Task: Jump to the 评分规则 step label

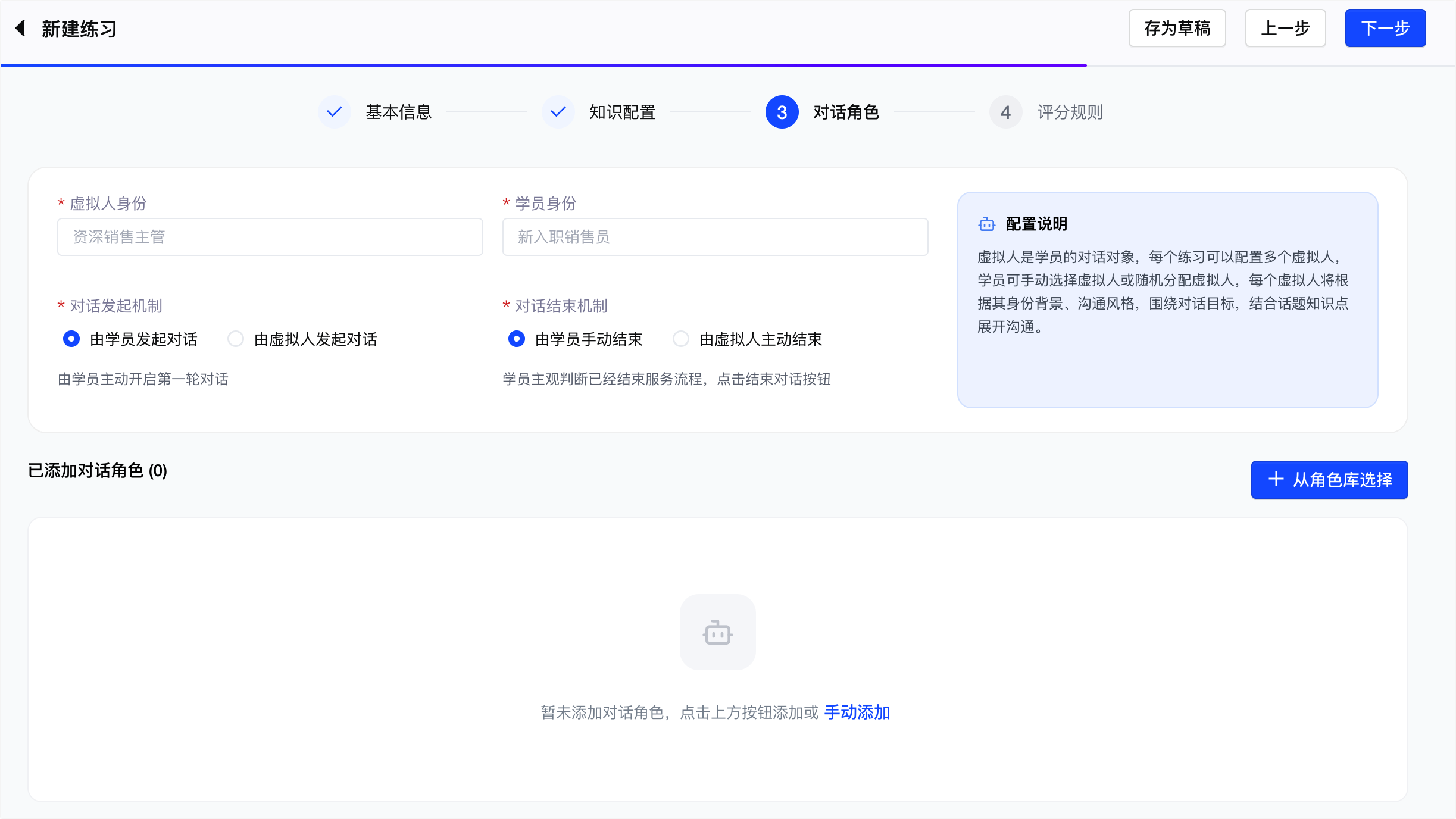Action: pyautogui.click(x=1070, y=112)
